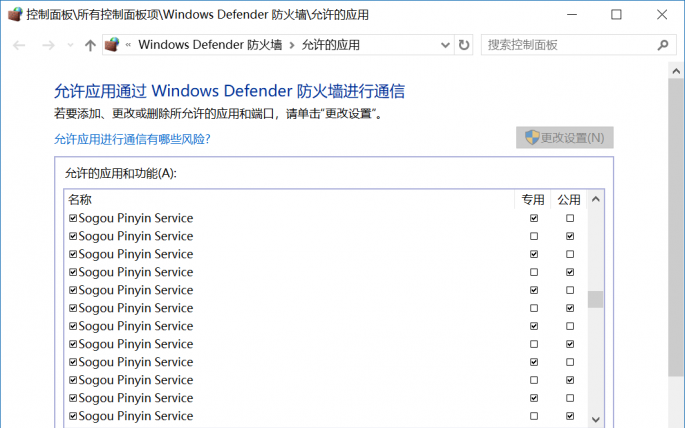Toggle the name checkbox of the first Sogou Pinyin Service

pyautogui.click(x=73, y=218)
